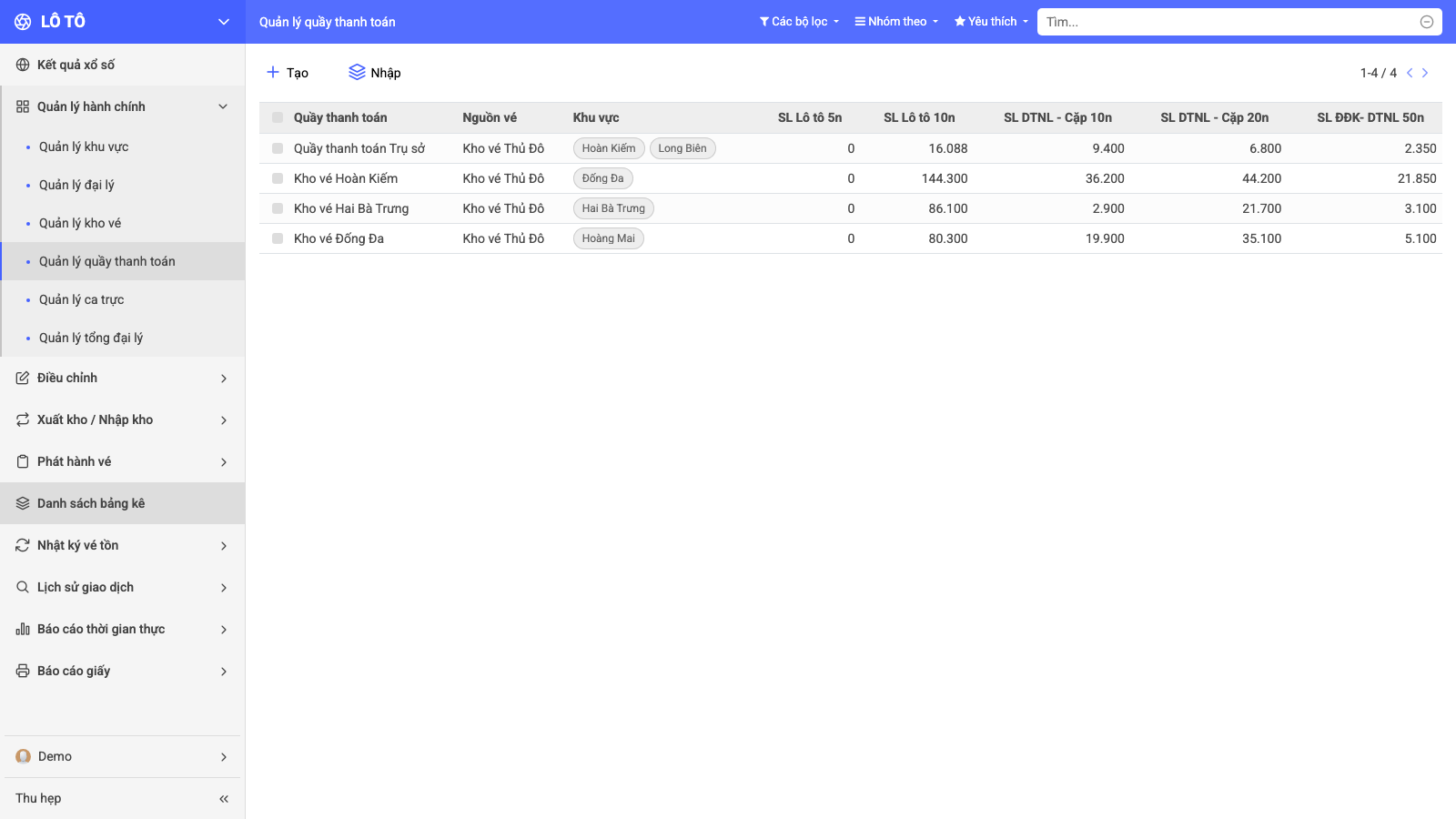The image size is (1456, 819).
Task: Click the plus icon beside Tạo
Action: coord(273,72)
